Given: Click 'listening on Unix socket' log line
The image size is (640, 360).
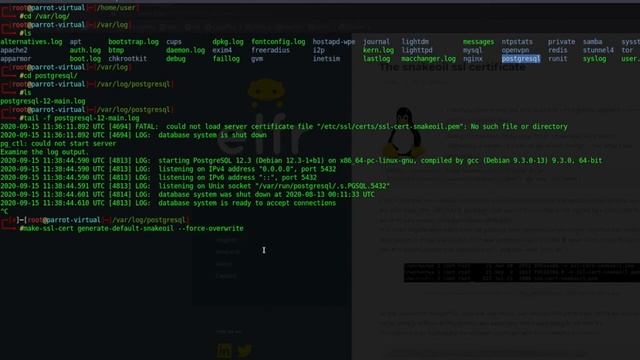Looking at the screenshot, I should tap(195, 186).
